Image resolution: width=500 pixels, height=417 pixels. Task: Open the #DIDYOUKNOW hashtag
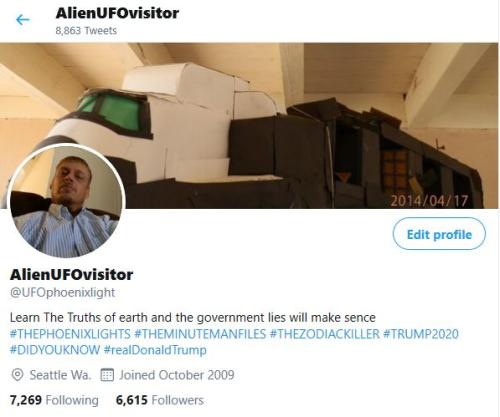coord(55,350)
